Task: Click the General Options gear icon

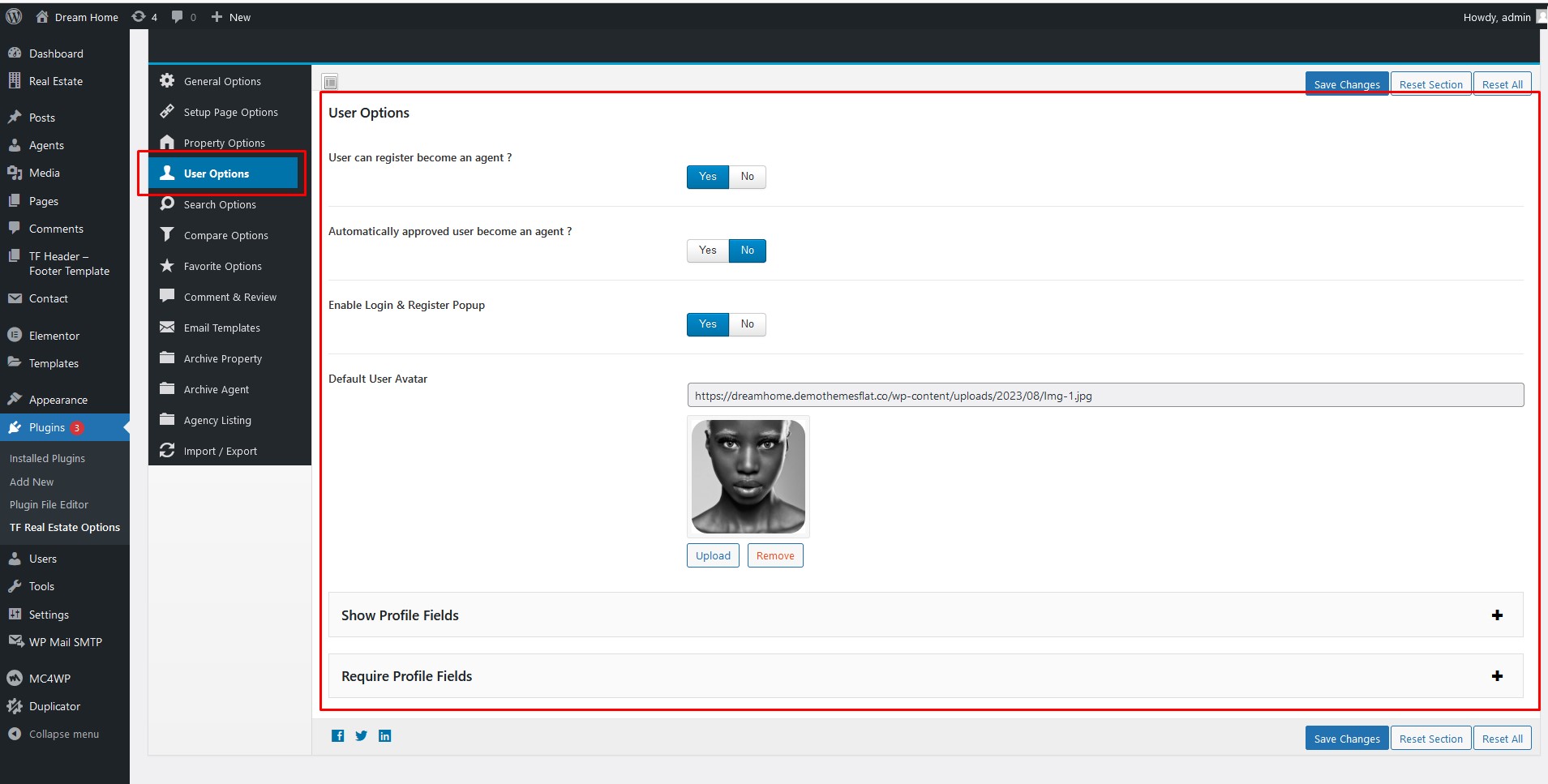Action: coord(167,80)
